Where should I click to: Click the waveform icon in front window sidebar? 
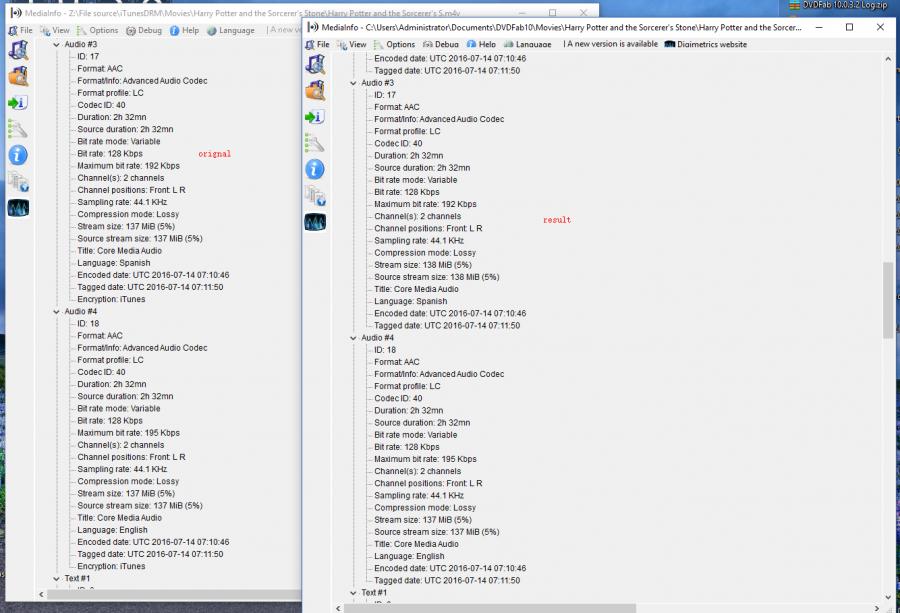[315, 222]
